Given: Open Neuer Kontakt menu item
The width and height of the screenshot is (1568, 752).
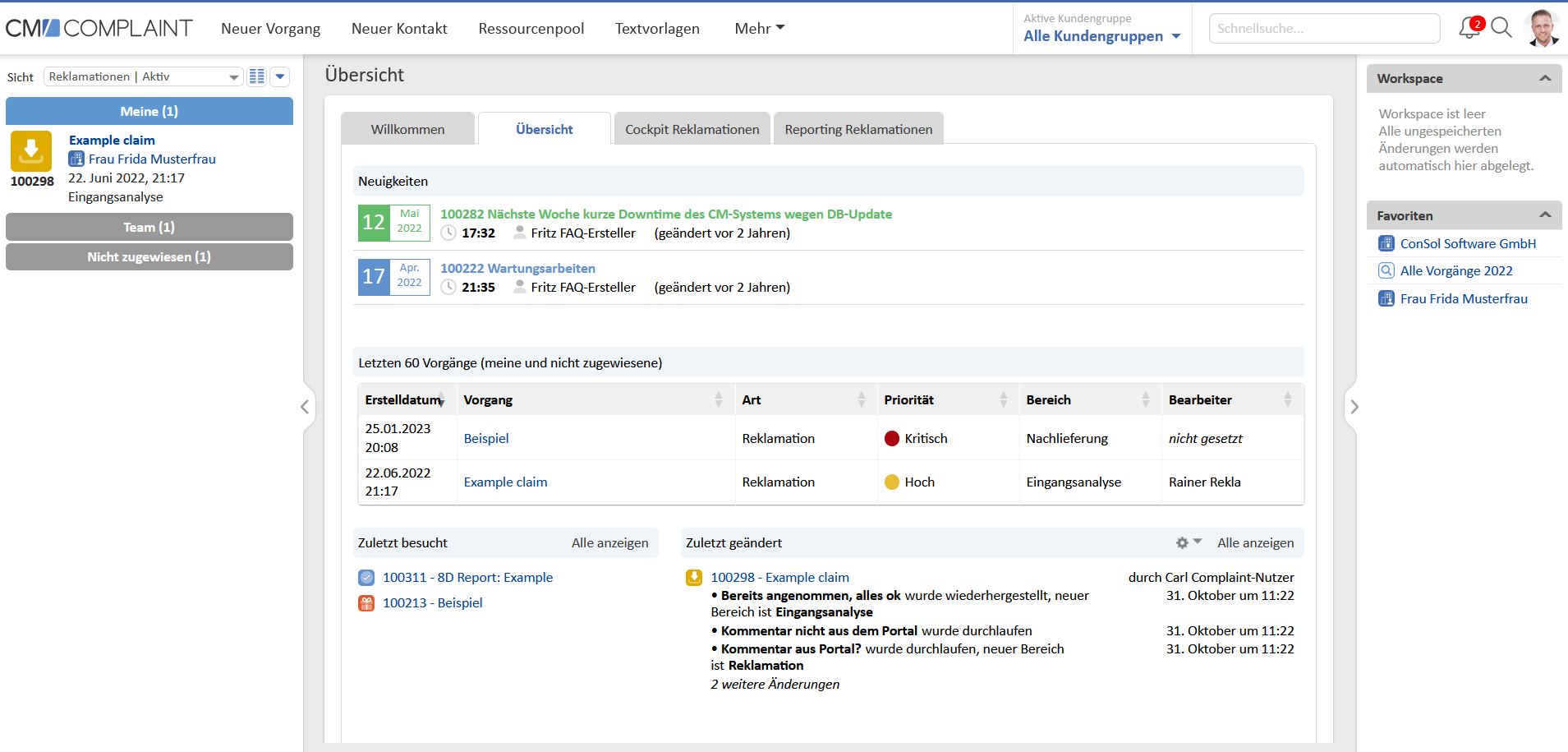Looking at the screenshot, I should coord(399,28).
